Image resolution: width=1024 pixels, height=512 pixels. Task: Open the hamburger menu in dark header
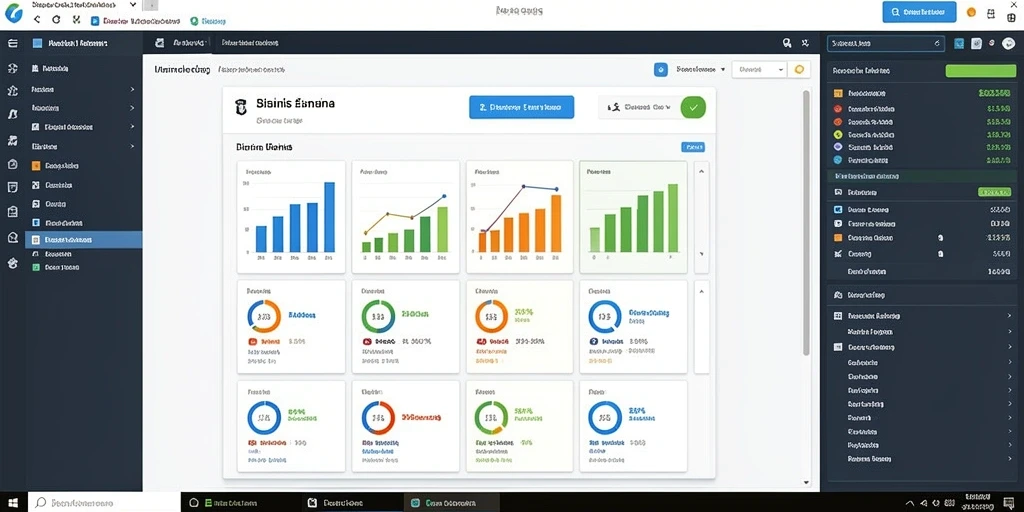point(12,43)
